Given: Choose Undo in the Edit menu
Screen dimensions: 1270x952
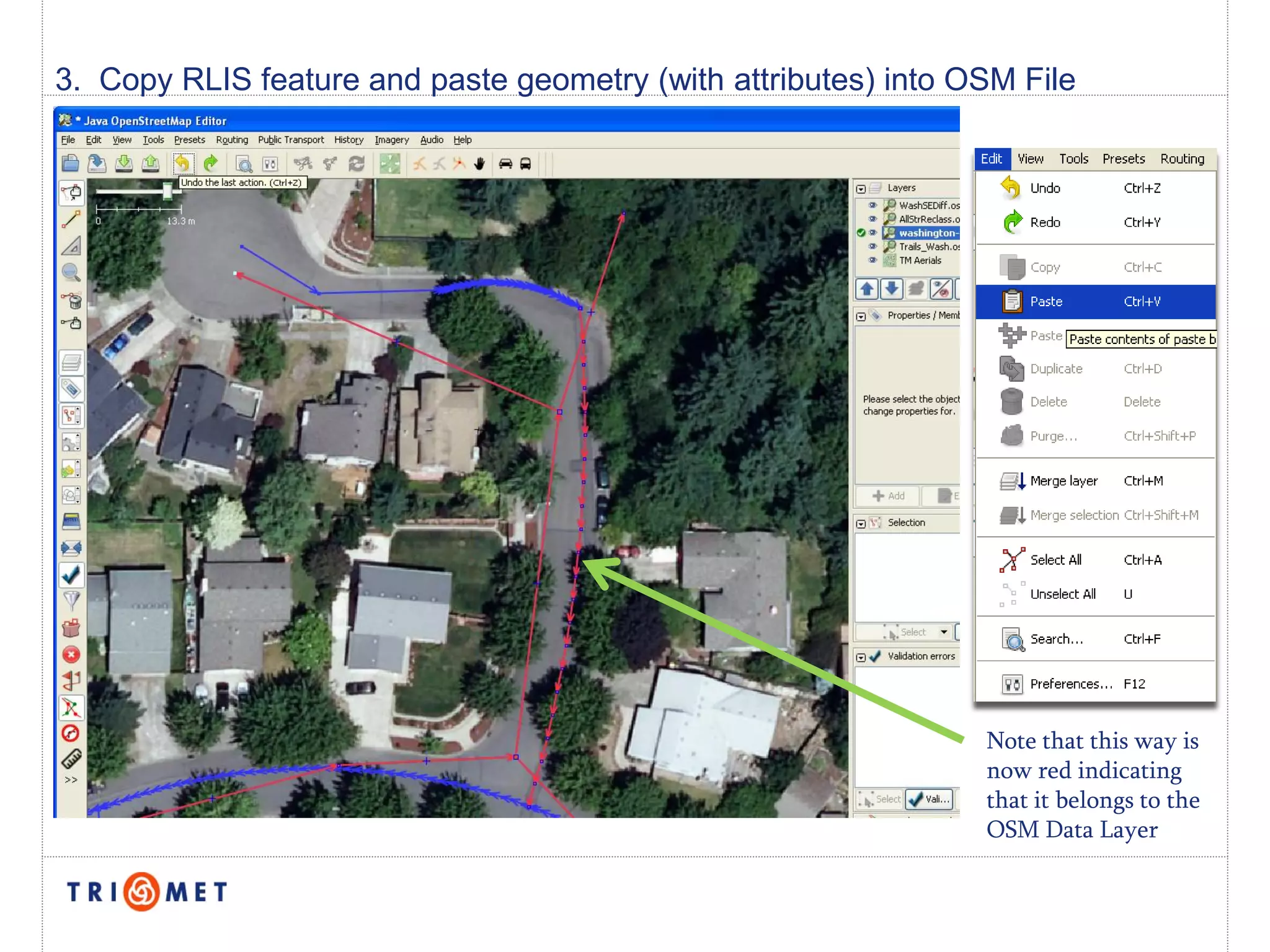Looking at the screenshot, I should pyautogui.click(x=1096, y=188).
